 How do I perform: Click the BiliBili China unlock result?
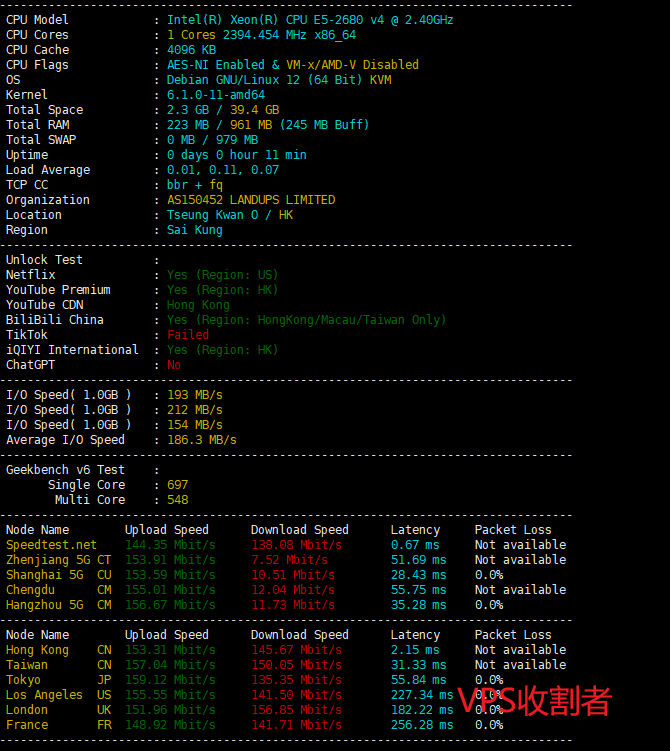(306, 320)
